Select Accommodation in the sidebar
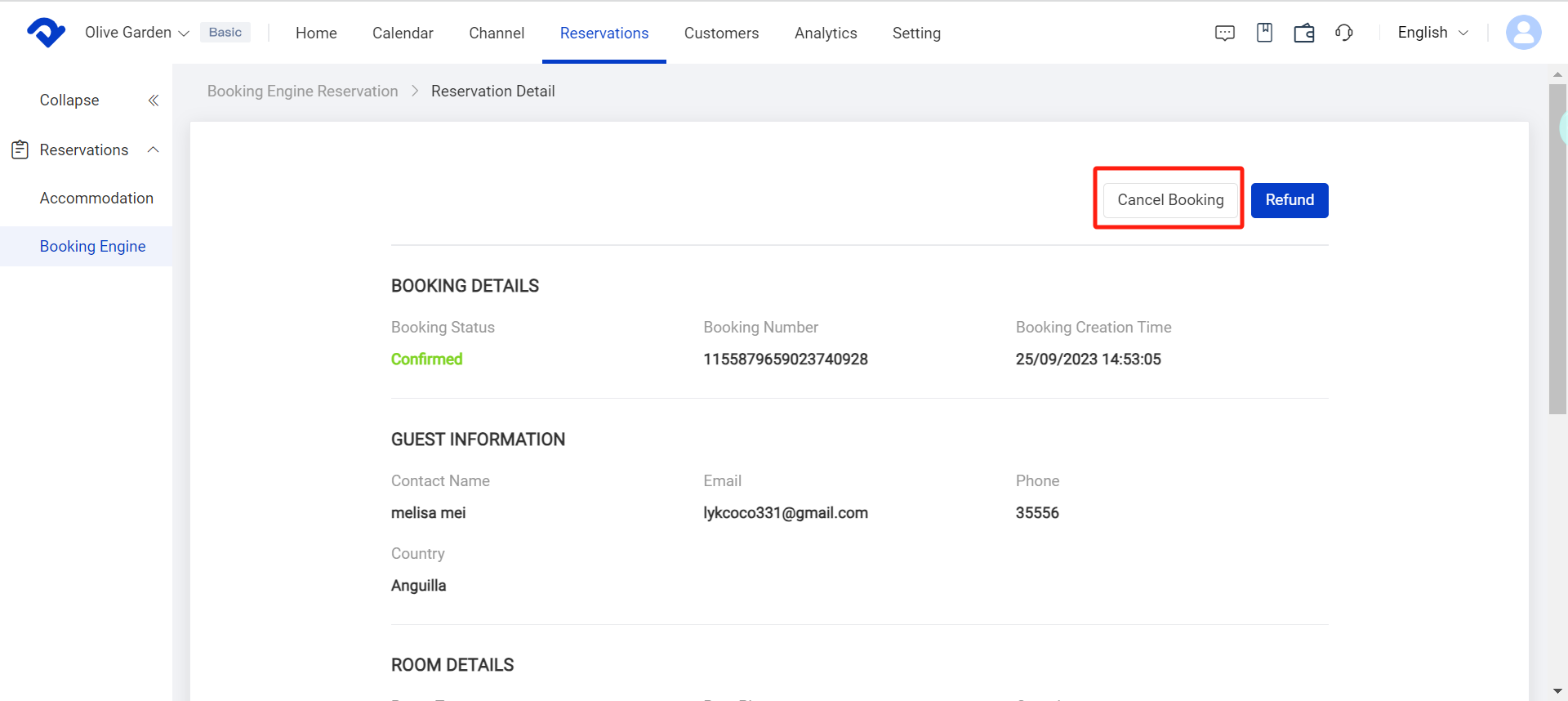This screenshot has height=701, width=1568. 96,199
